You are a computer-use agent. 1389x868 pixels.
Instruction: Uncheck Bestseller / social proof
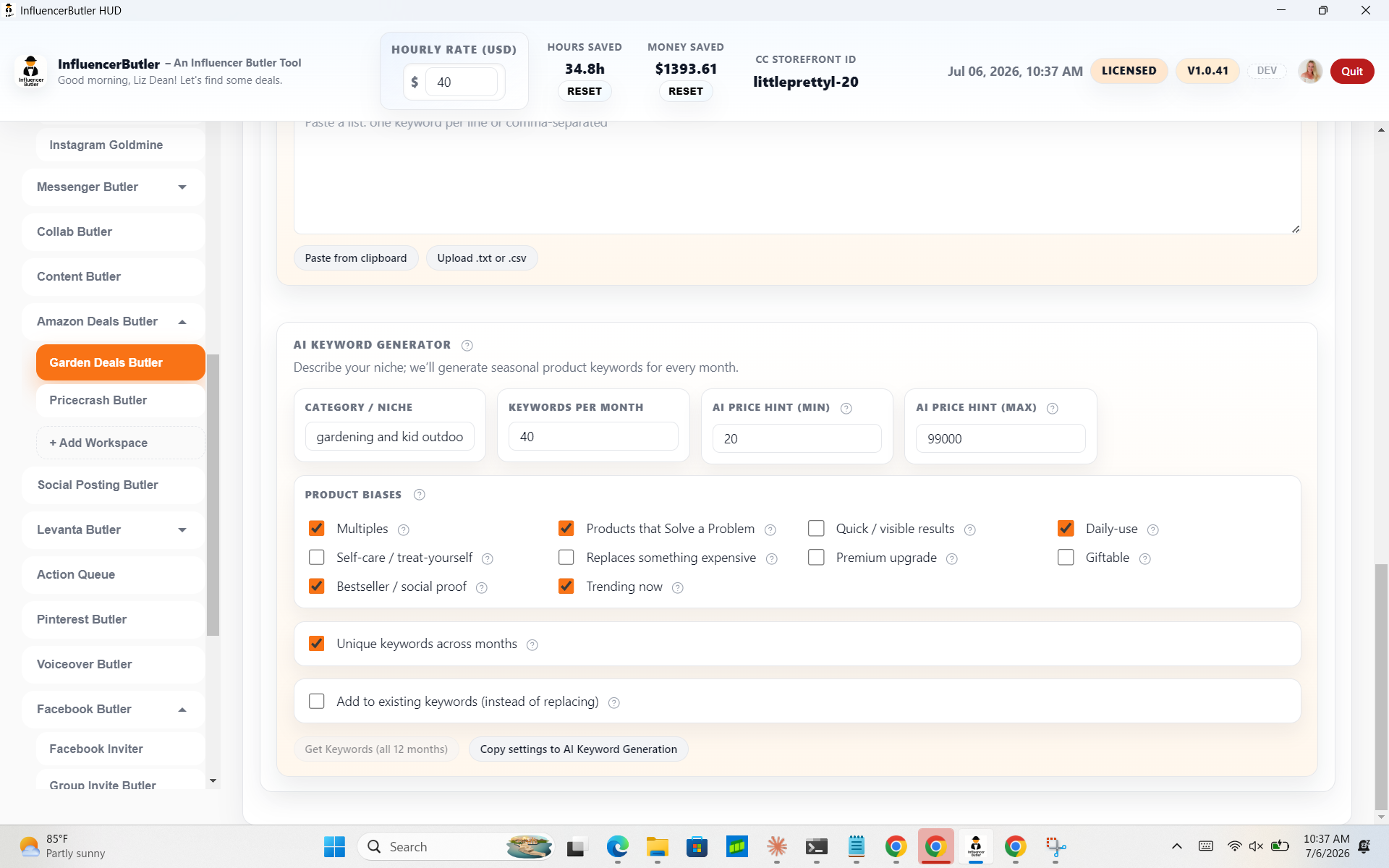316,587
